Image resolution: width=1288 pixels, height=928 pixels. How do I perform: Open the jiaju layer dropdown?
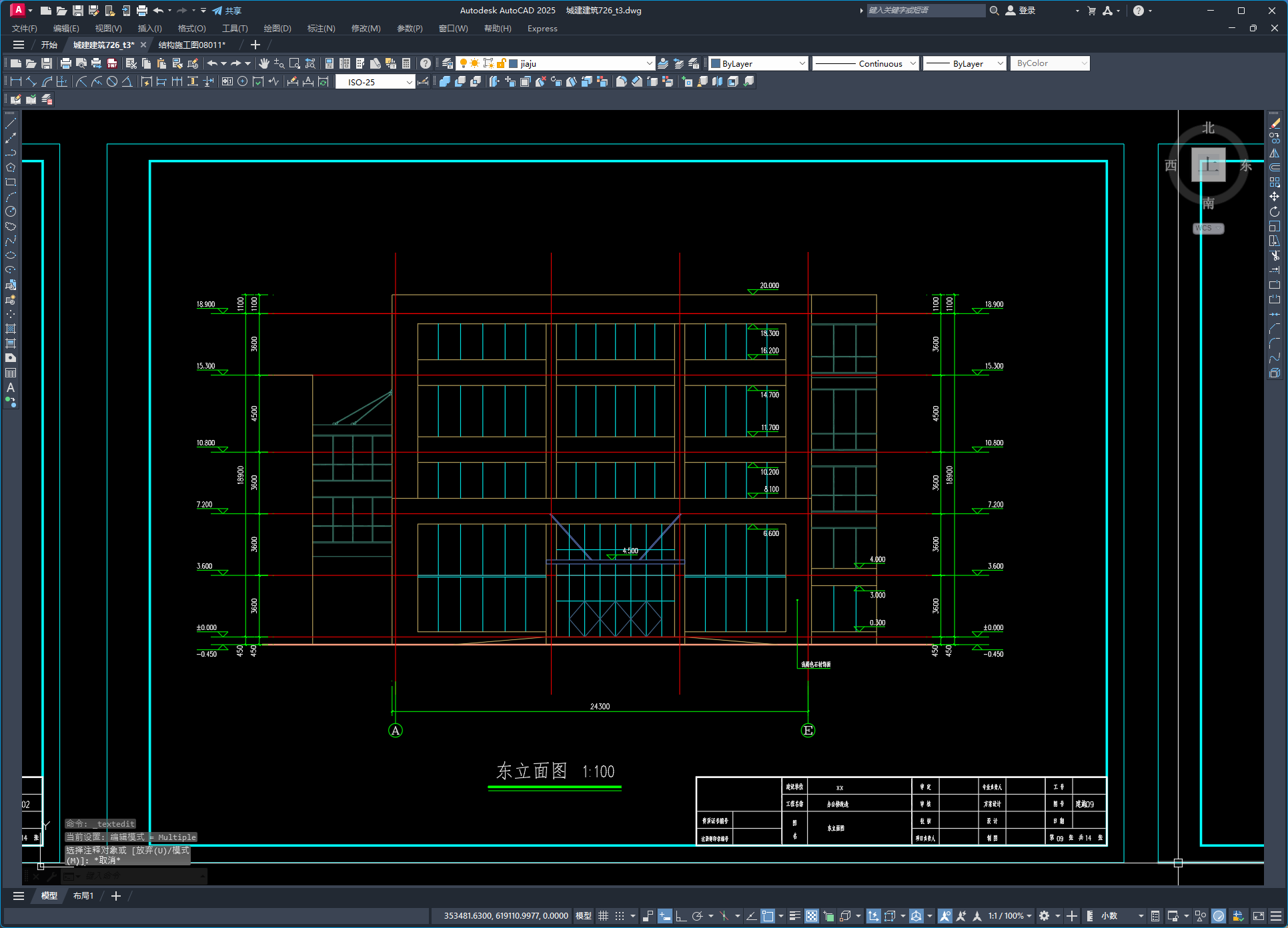click(649, 63)
